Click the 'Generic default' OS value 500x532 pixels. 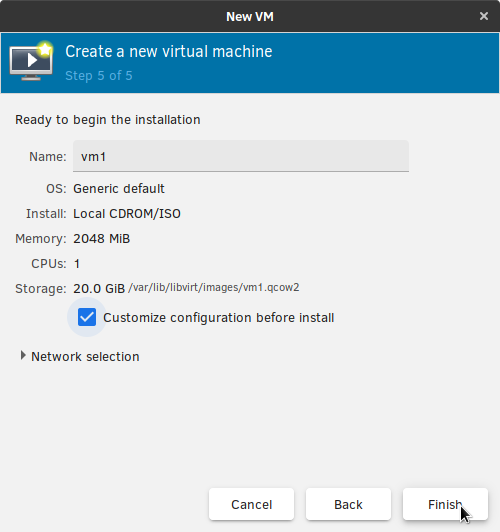tap(119, 189)
